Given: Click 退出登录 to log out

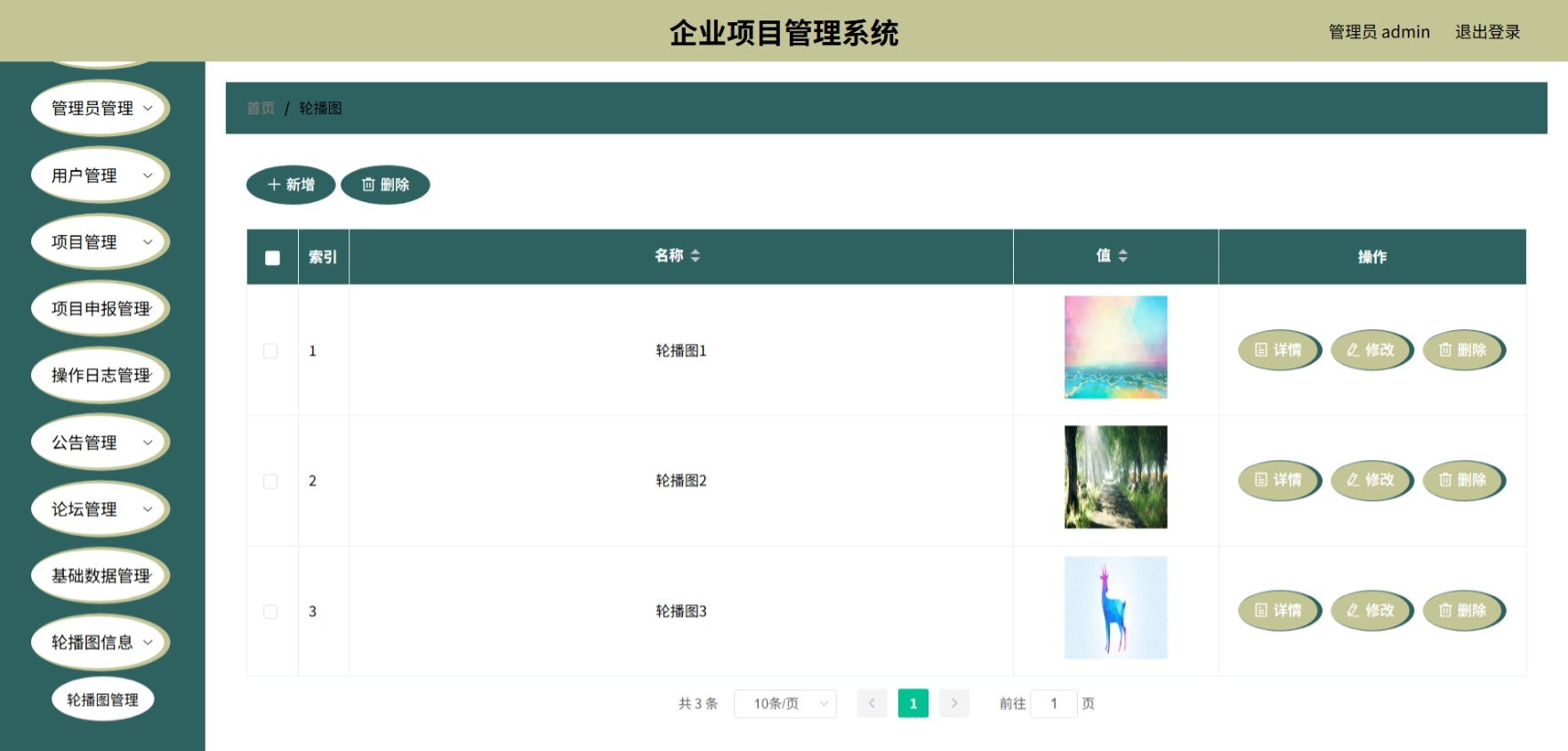Looking at the screenshot, I should pos(1487,32).
